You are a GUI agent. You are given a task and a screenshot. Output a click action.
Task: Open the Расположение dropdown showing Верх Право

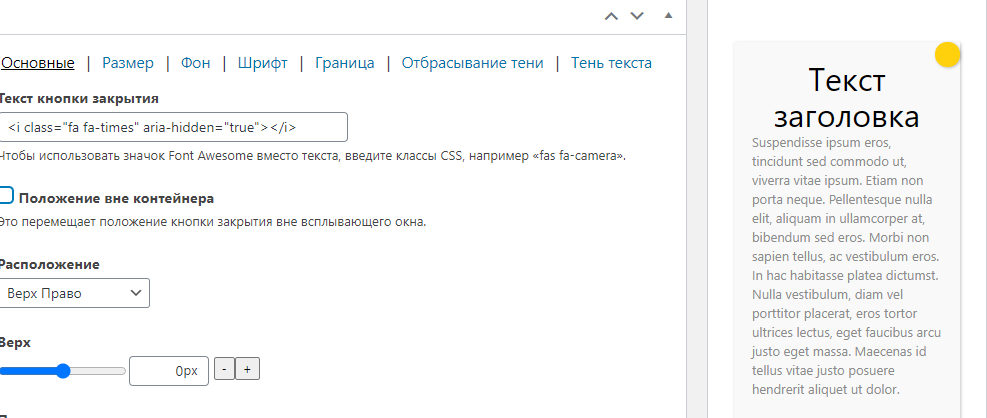click(74, 293)
